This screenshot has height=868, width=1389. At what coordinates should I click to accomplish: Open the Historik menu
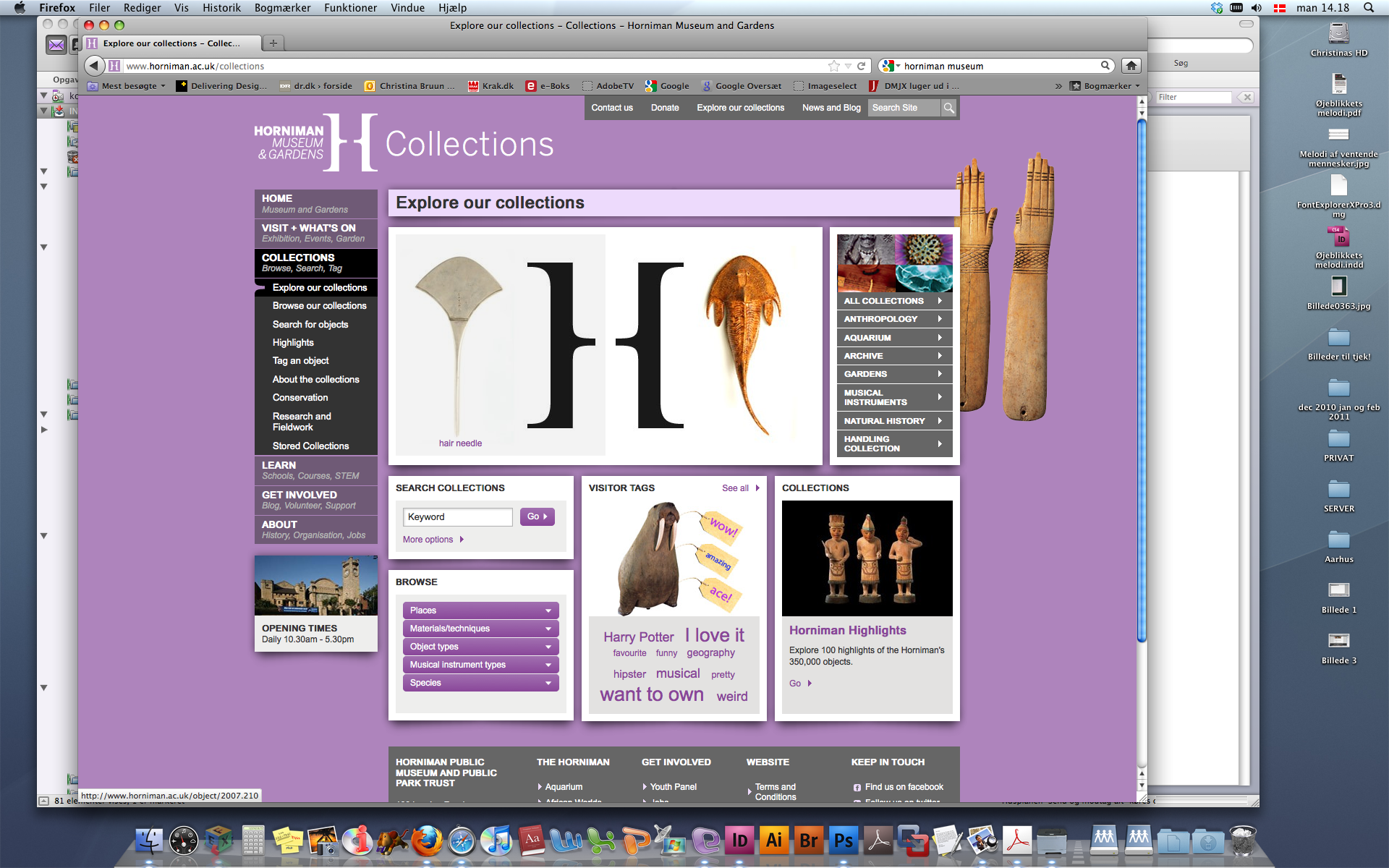pyautogui.click(x=221, y=7)
